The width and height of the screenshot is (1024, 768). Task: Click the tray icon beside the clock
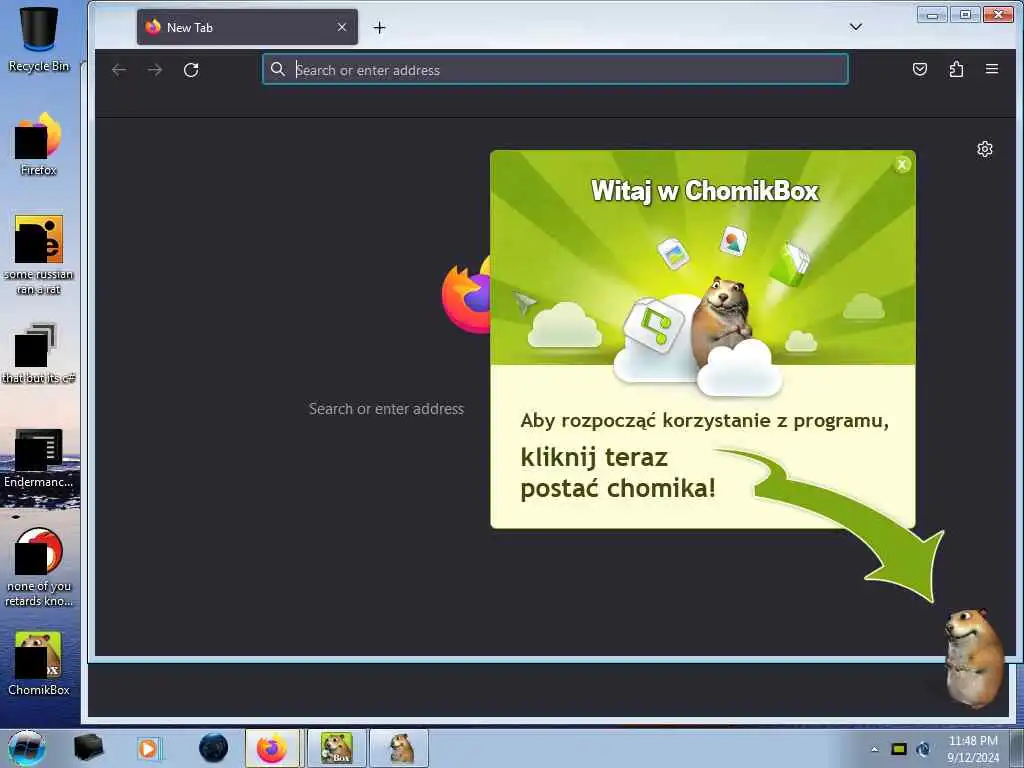[923, 749]
